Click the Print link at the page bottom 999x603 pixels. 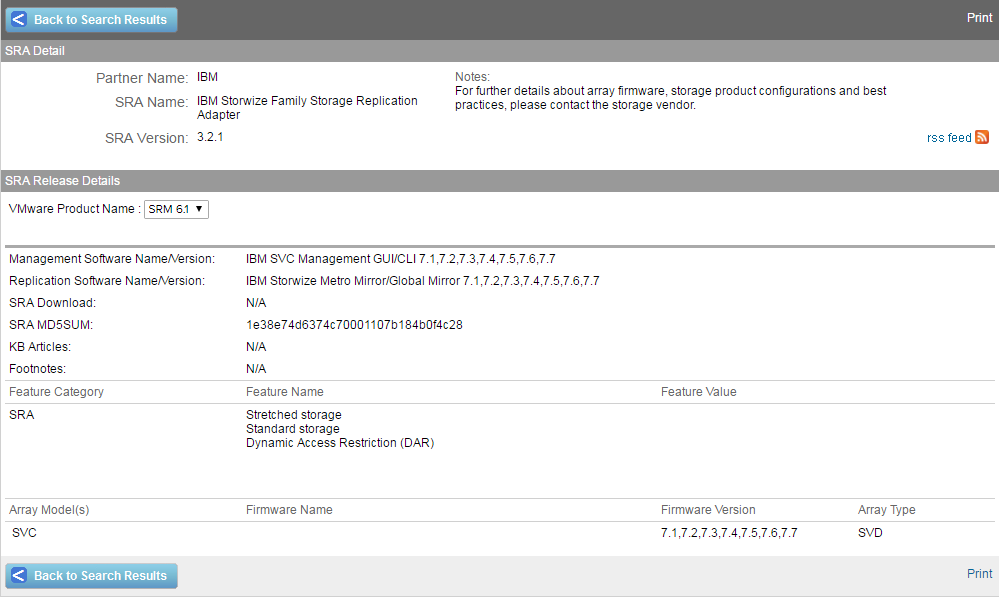pyautogui.click(x=979, y=574)
